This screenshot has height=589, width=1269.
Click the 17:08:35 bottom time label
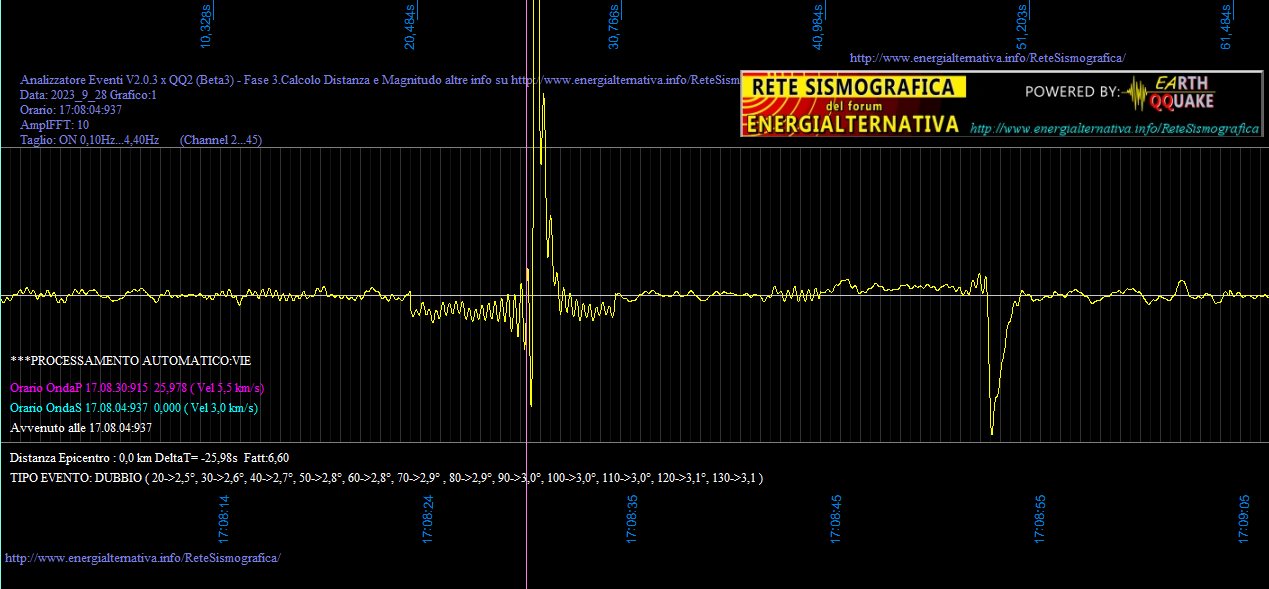pos(632,520)
